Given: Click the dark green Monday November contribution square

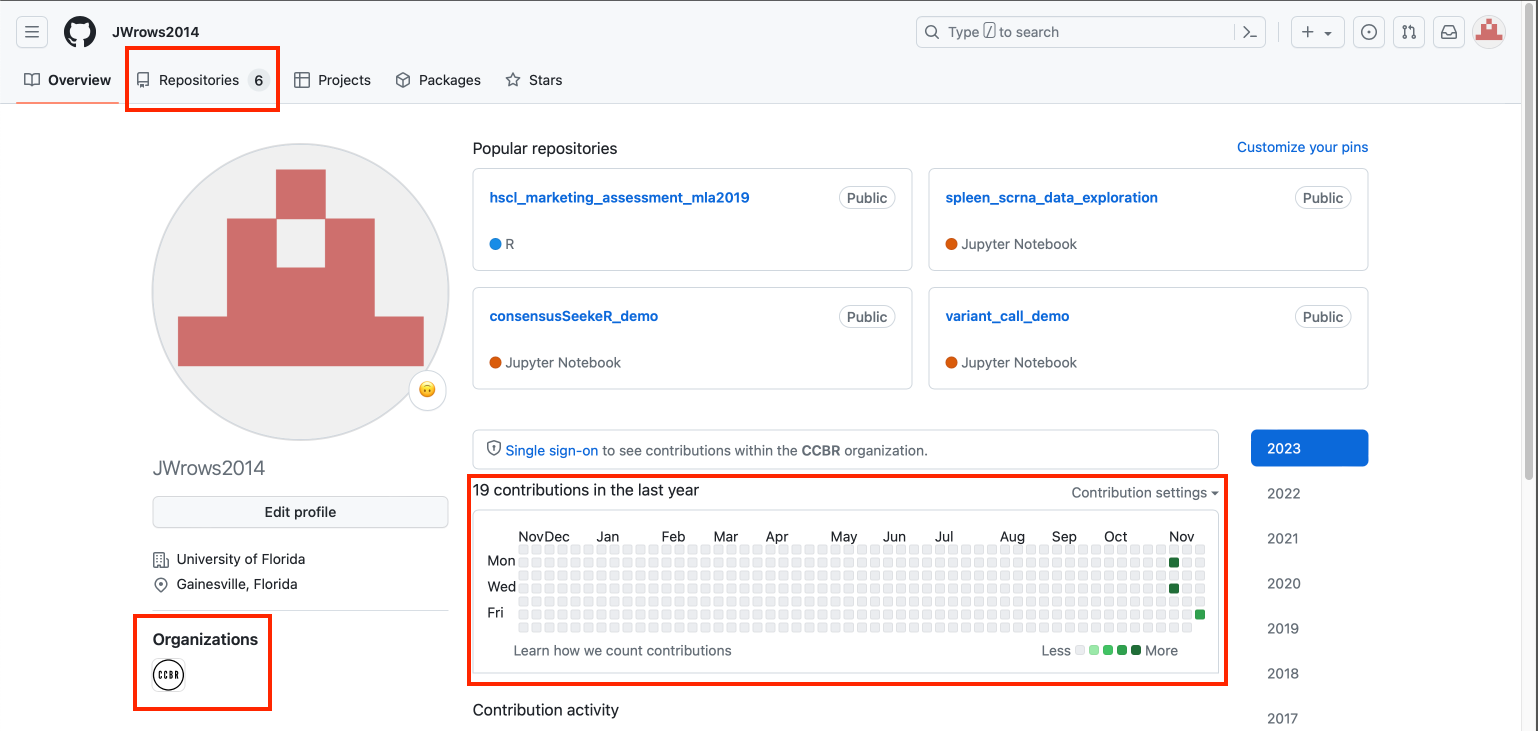Looking at the screenshot, I should [1174, 563].
